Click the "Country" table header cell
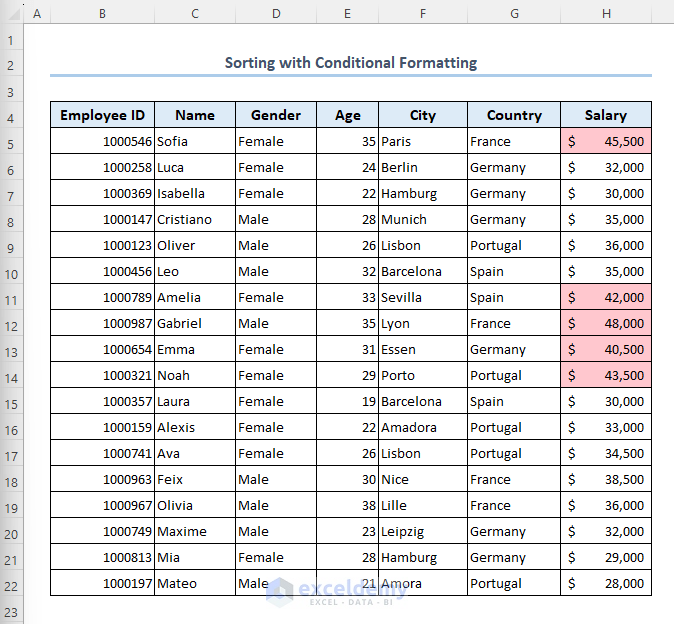Image resolution: width=674 pixels, height=624 pixels. pos(514,115)
